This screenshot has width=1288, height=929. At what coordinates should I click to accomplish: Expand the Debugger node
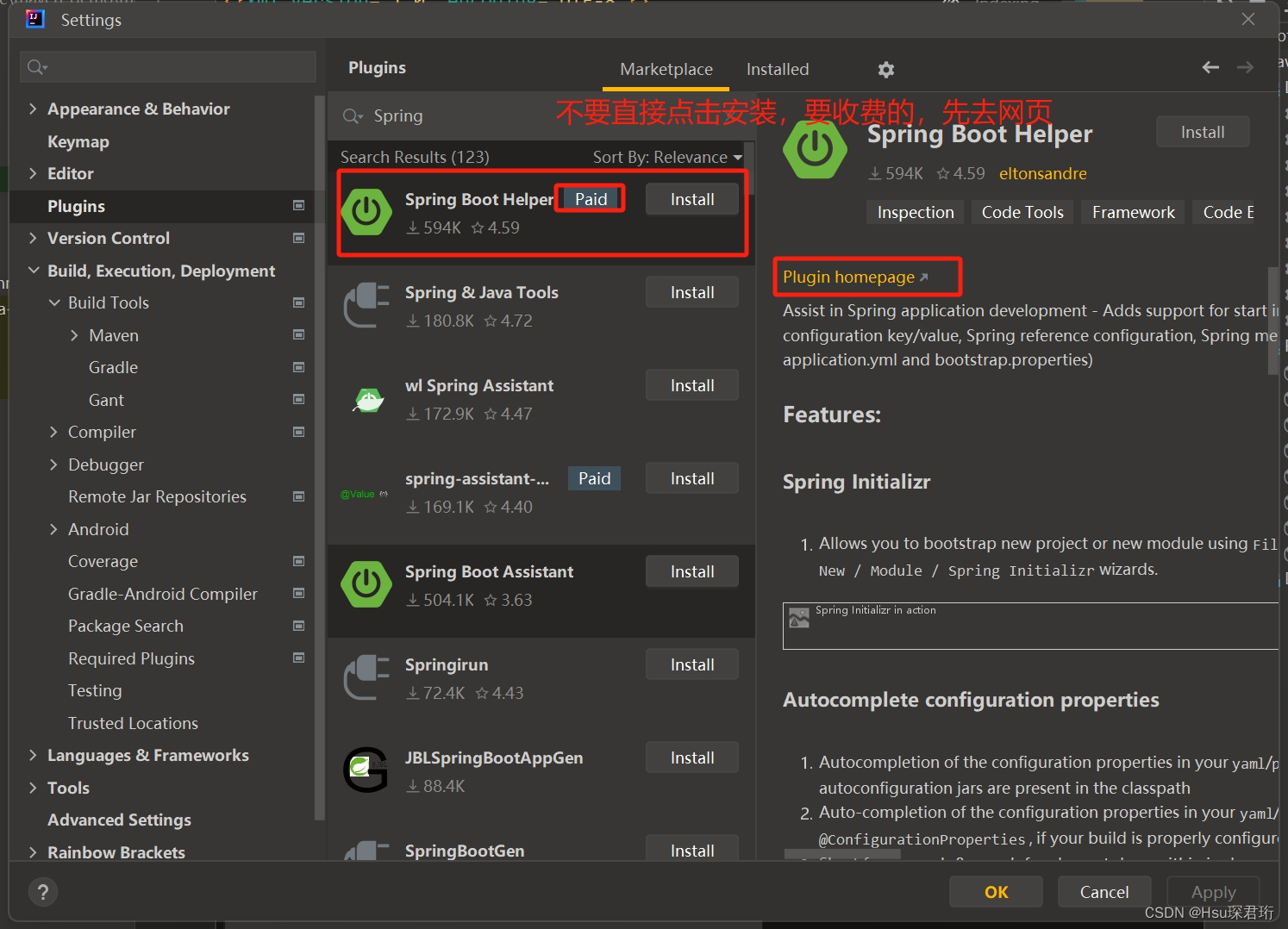tap(53, 464)
